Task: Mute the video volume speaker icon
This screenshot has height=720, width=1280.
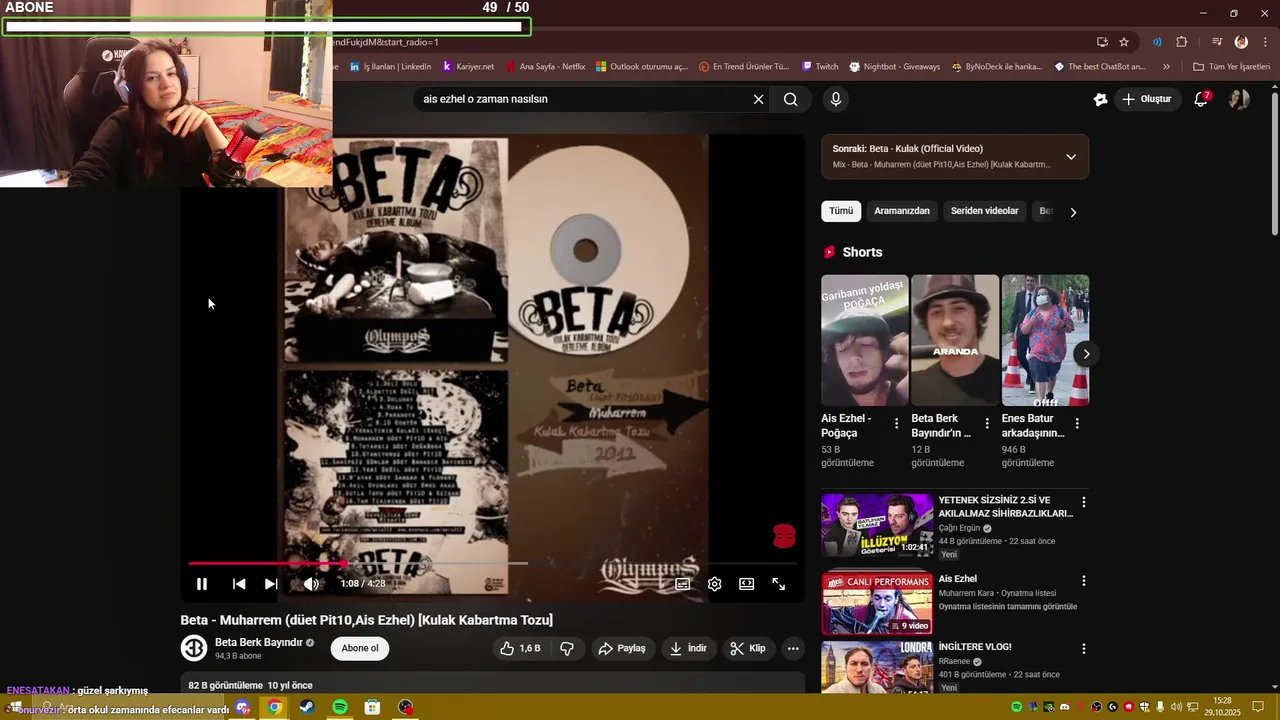Action: [x=311, y=584]
